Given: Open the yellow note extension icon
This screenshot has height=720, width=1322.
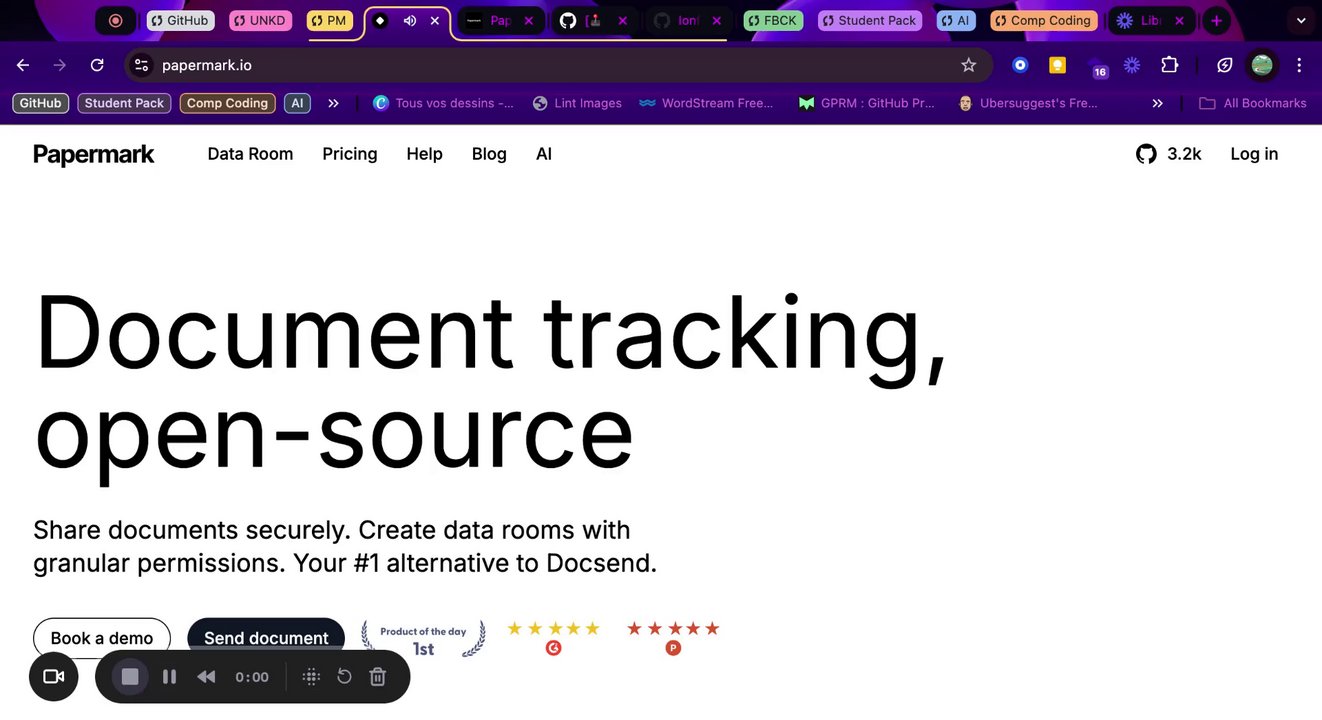Looking at the screenshot, I should tap(1057, 65).
